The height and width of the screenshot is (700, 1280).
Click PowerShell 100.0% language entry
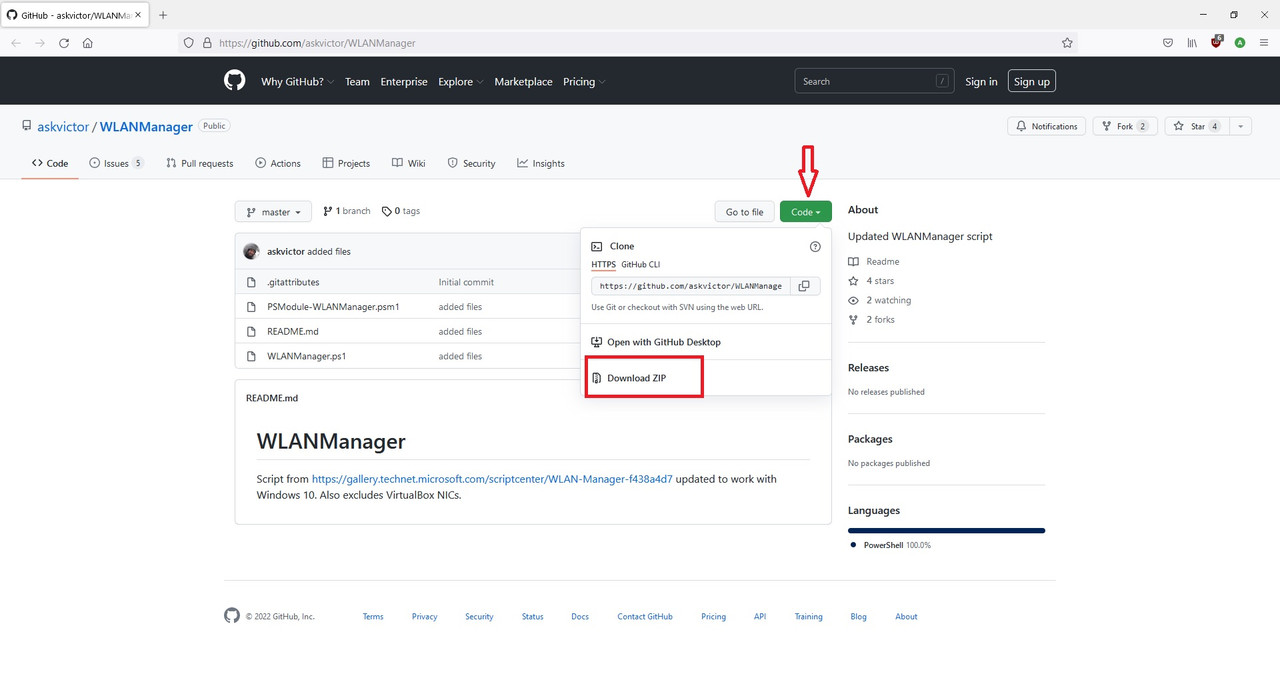(890, 545)
